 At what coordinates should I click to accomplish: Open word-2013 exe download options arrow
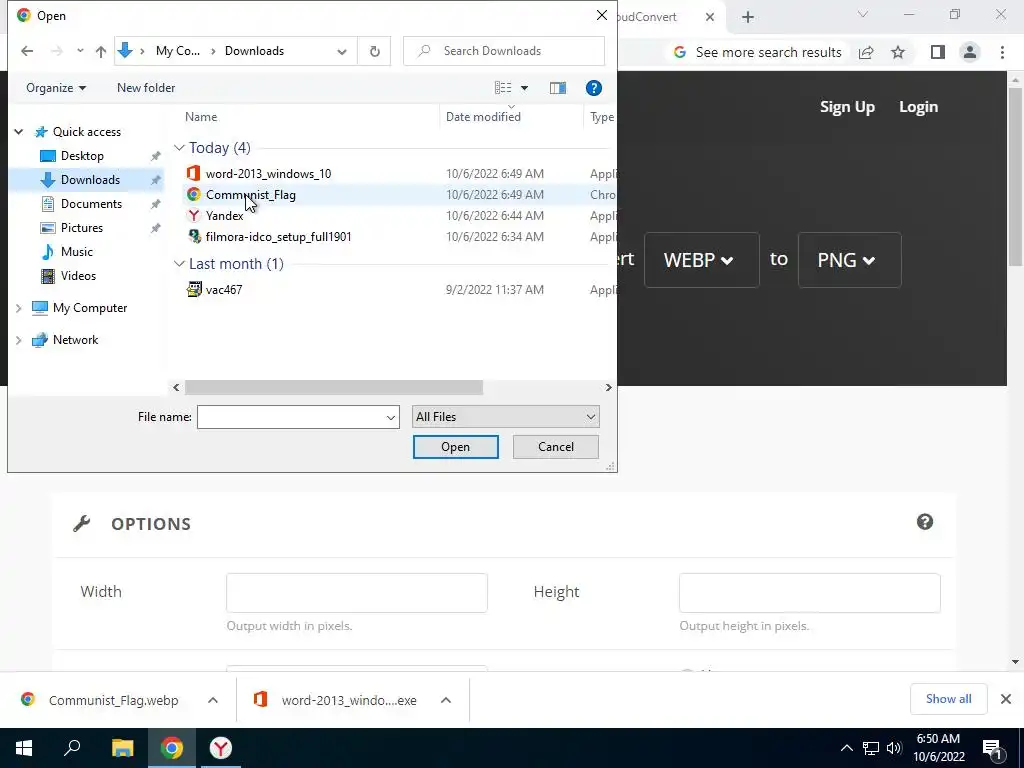point(446,700)
